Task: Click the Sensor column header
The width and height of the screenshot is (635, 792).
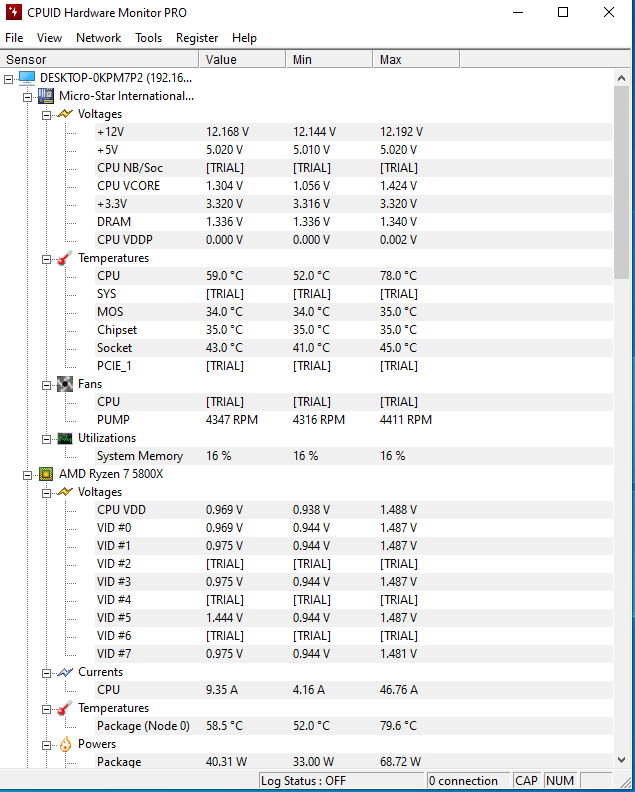Action: (x=99, y=60)
